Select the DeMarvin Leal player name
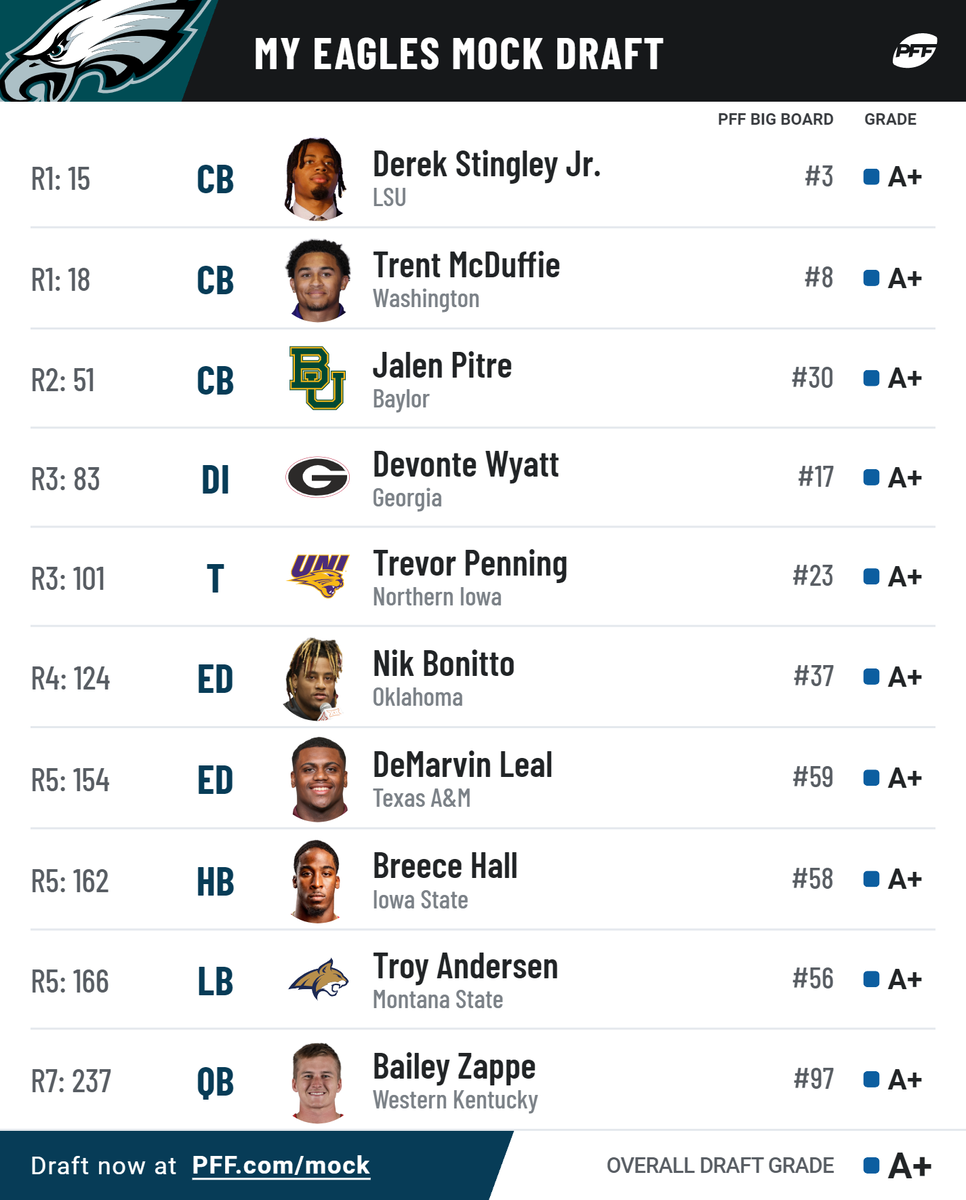The height and width of the screenshot is (1200, 966). pos(462,766)
